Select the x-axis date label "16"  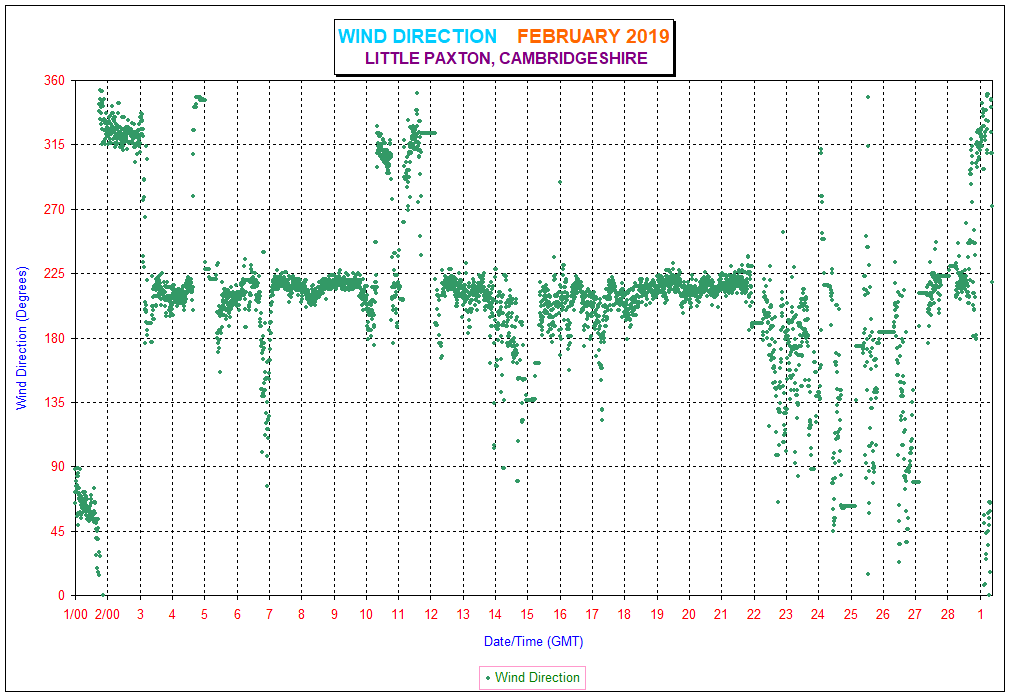coord(560,614)
